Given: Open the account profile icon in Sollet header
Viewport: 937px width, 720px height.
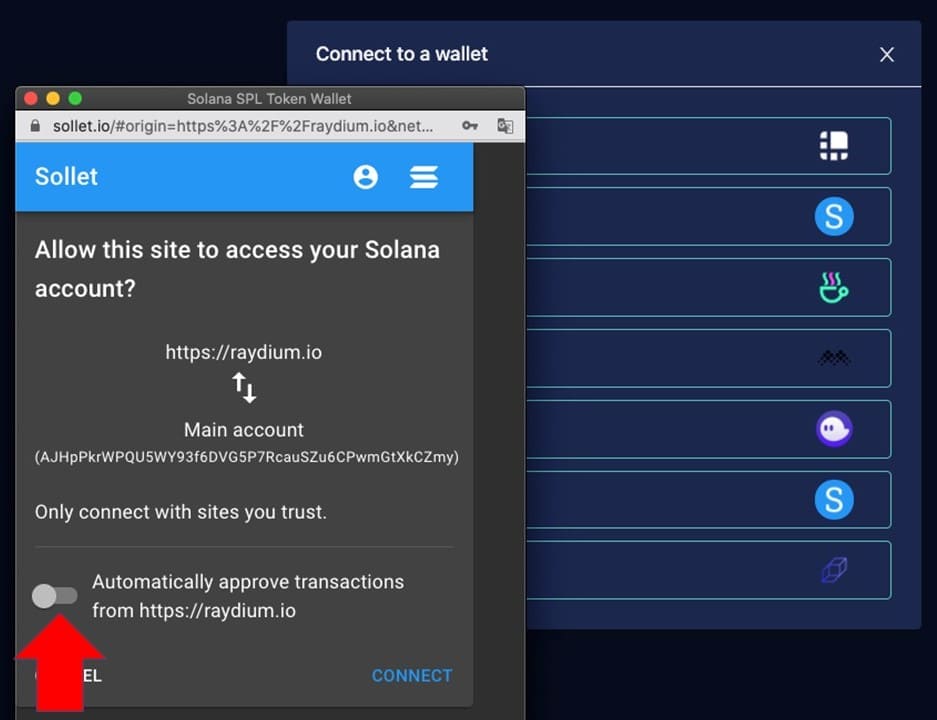Looking at the screenshot, I should click(x=365, y=177).
